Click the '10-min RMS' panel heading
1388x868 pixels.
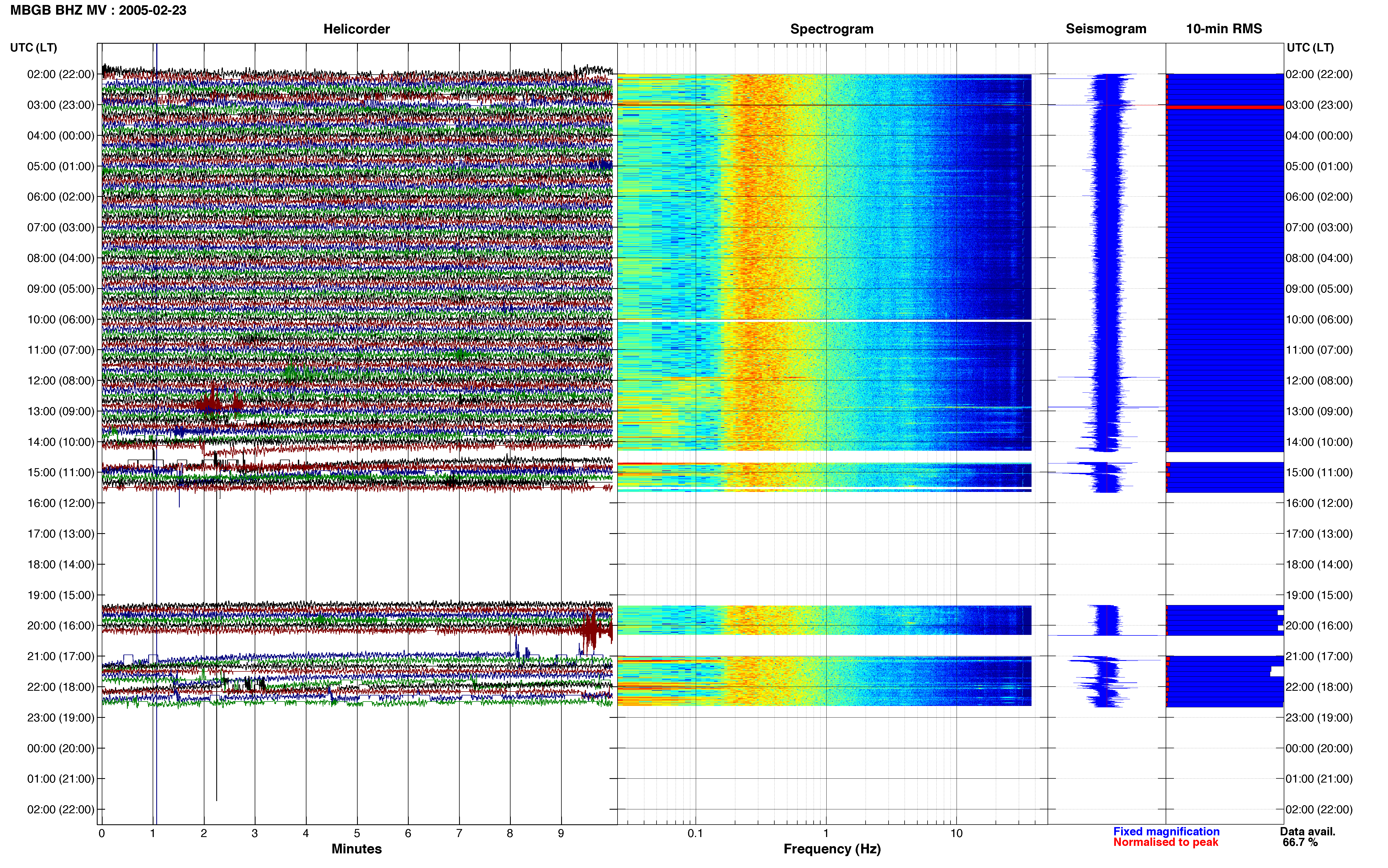1224,29
